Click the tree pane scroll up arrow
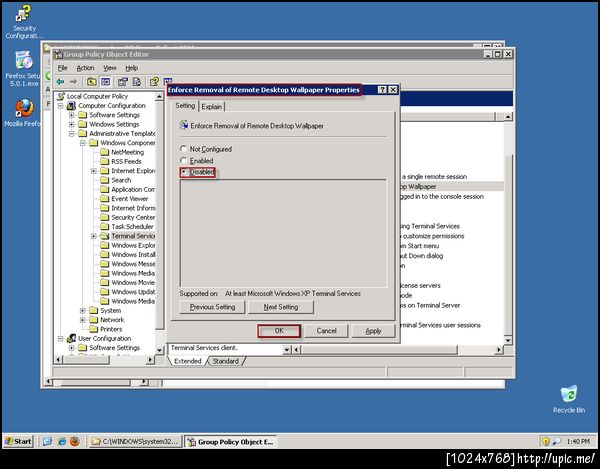600x469 pixels. (159, 96)
